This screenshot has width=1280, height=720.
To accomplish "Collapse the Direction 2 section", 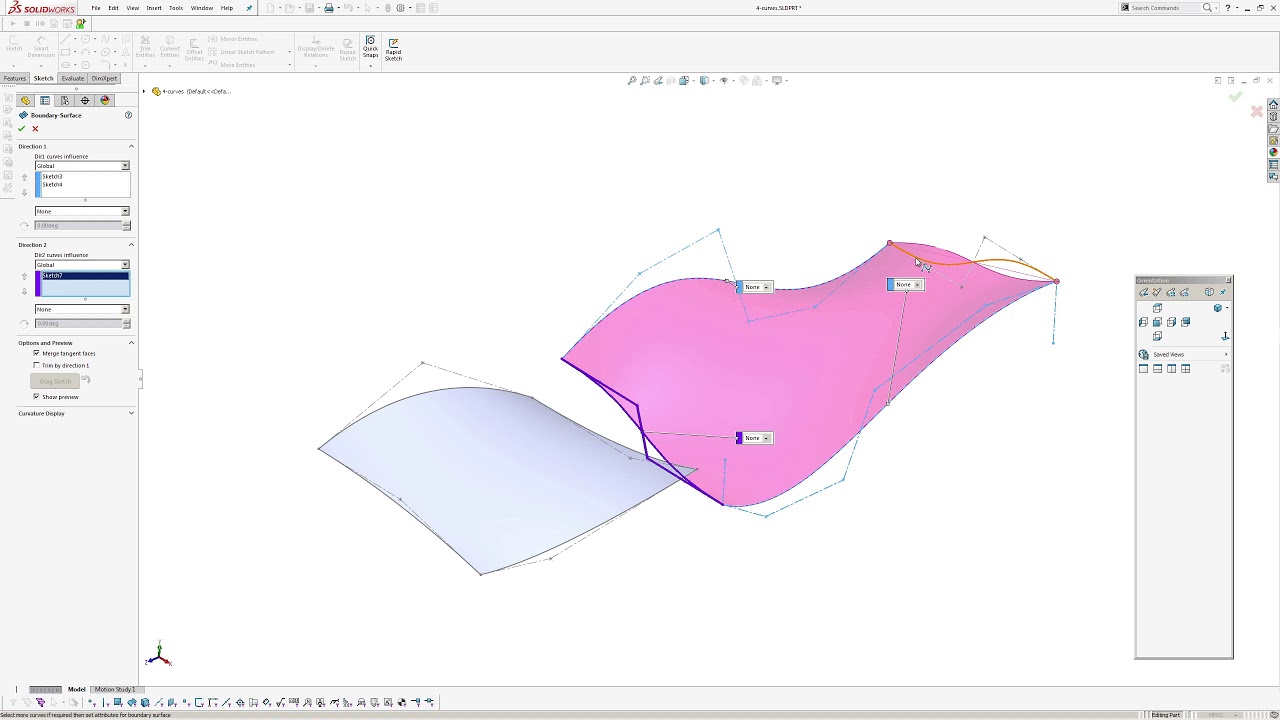I will click(x=131, y=245).
